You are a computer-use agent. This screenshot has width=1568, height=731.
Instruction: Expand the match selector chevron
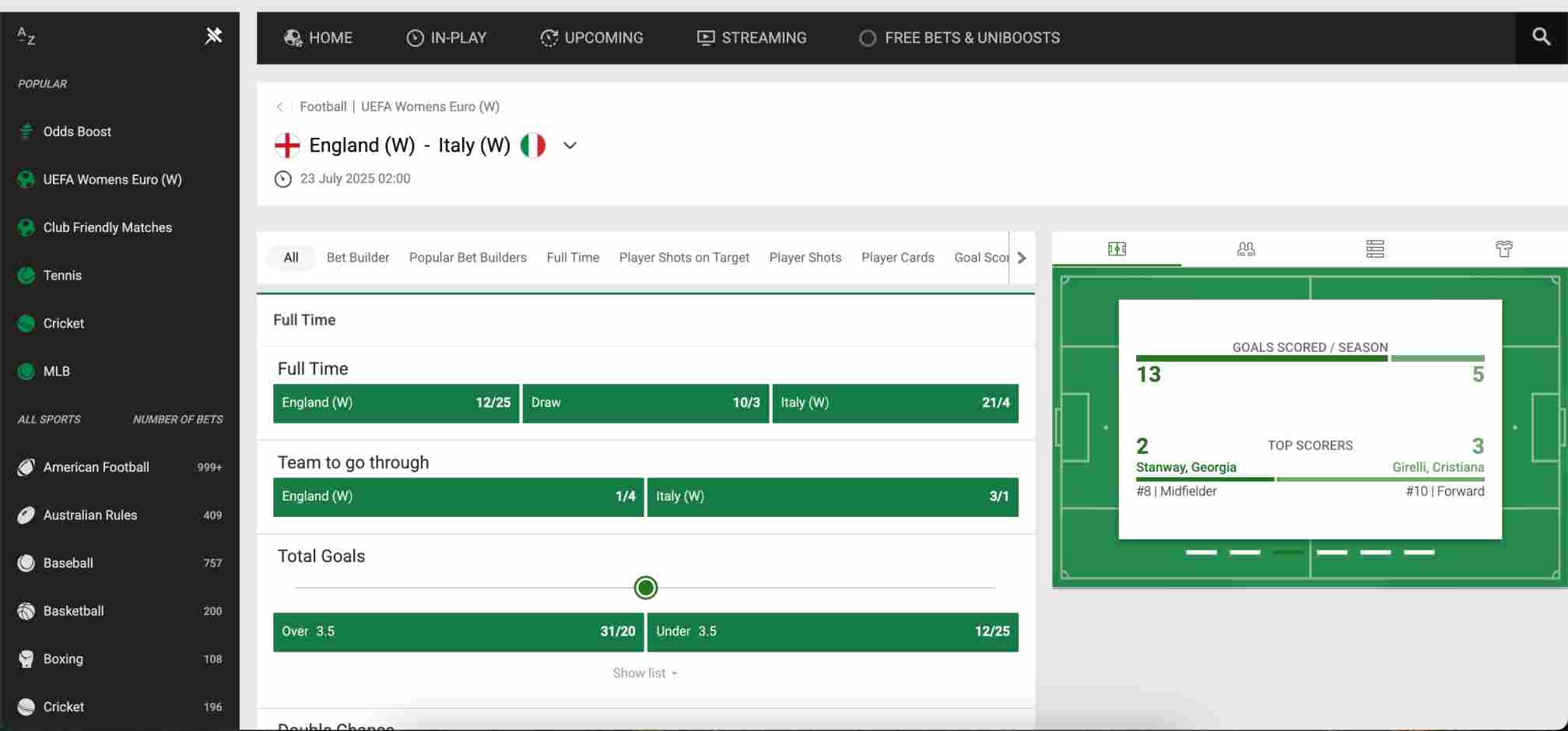[570, 146]
